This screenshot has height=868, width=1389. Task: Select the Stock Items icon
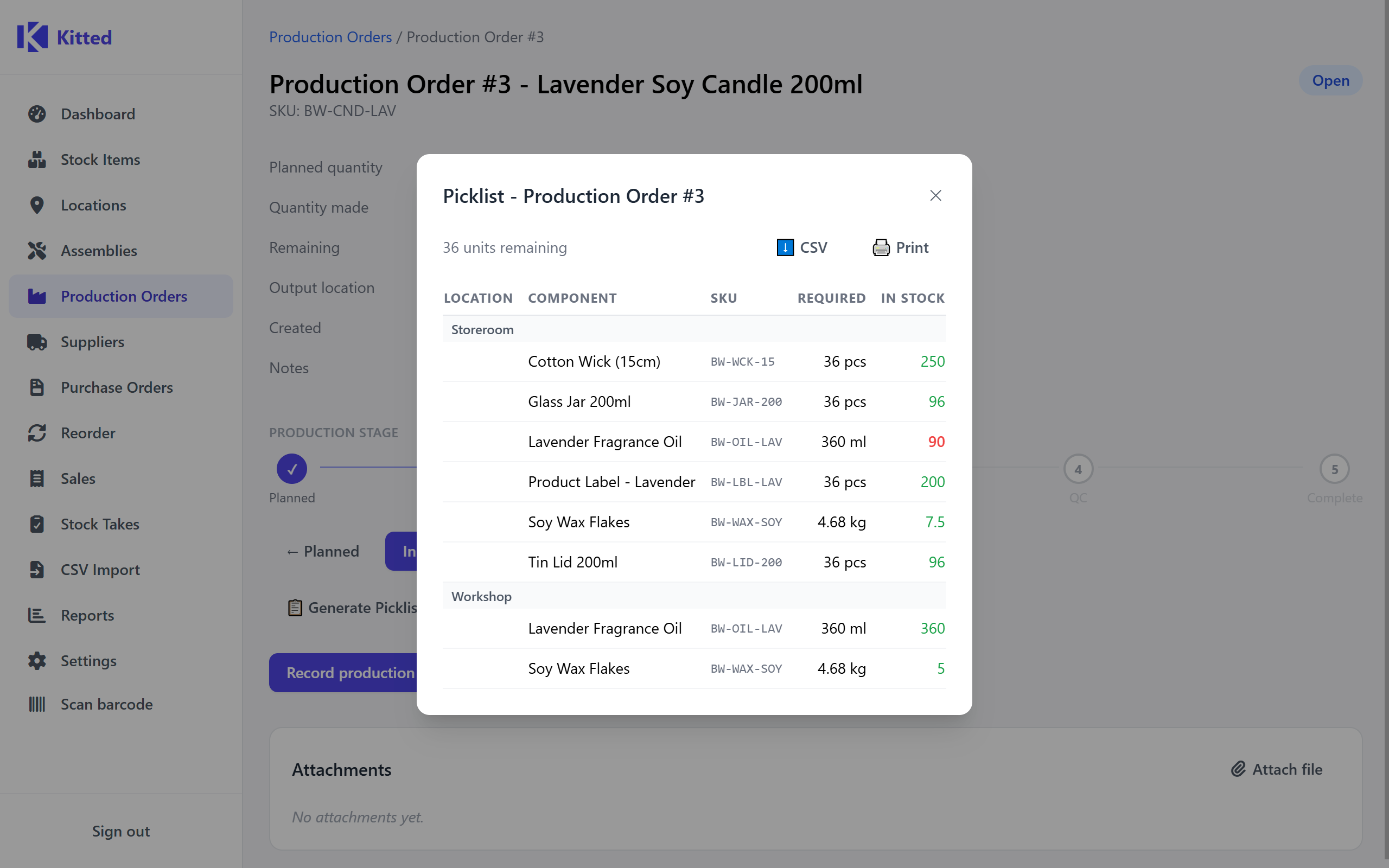(x=37, y=159)
